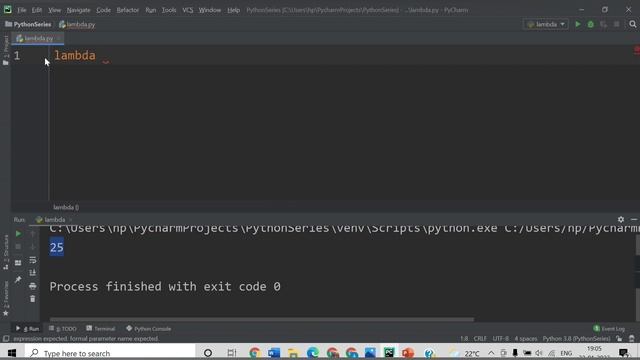The image size is (640, 360).
Task: Click lambda.py breadcrumb in navigation bar
Action: coord(77,24)
